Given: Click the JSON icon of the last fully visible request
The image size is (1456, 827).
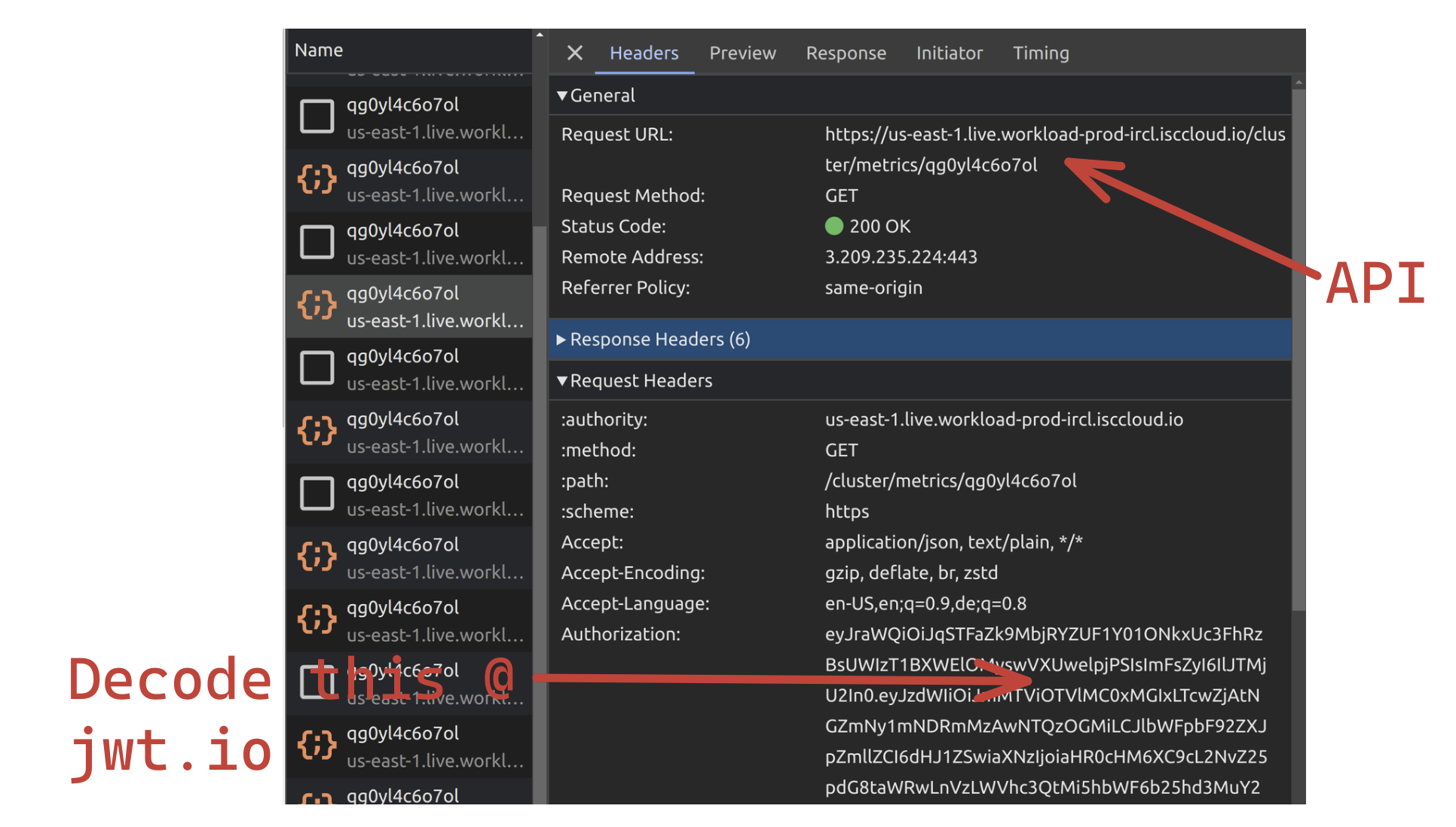Looking at the screenshot, I should click(317, 745).
